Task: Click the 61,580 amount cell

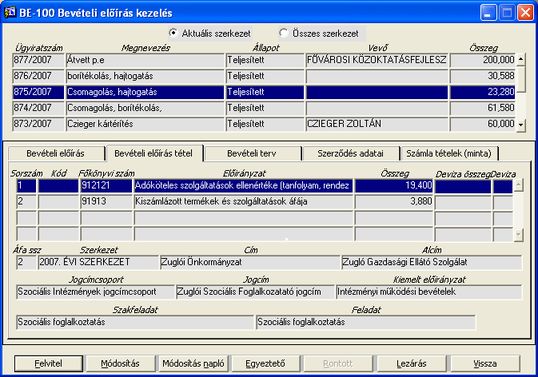Action: tap(482, 108)
